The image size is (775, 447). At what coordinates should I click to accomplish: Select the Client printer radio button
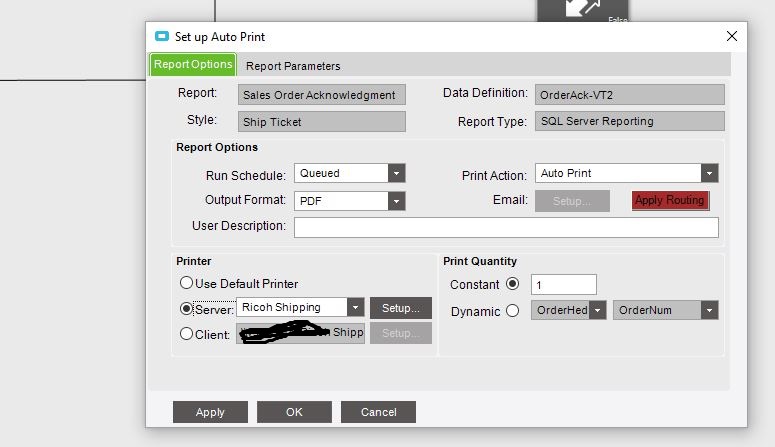[186, 334]
